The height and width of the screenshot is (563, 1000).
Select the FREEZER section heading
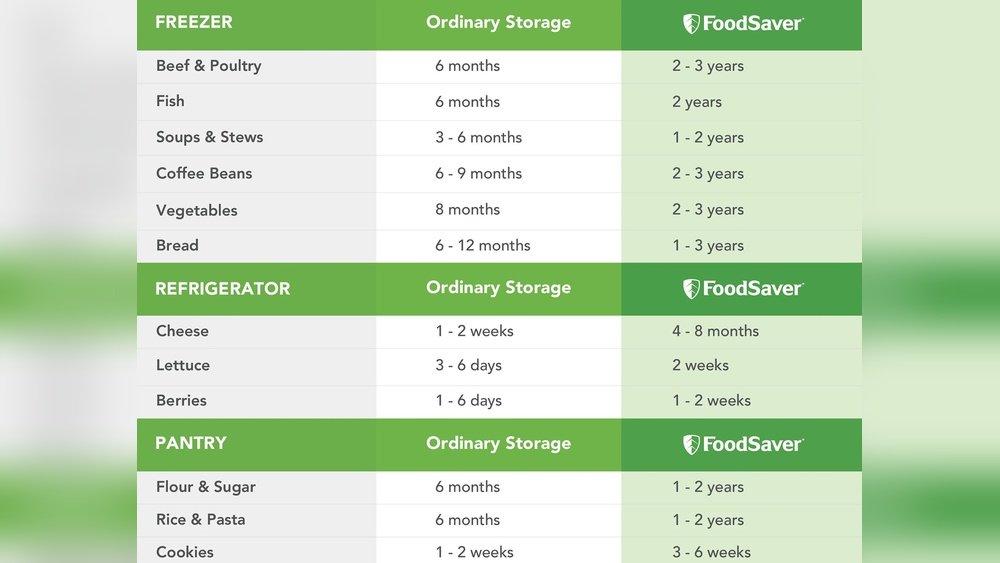[x=194, y=22]
